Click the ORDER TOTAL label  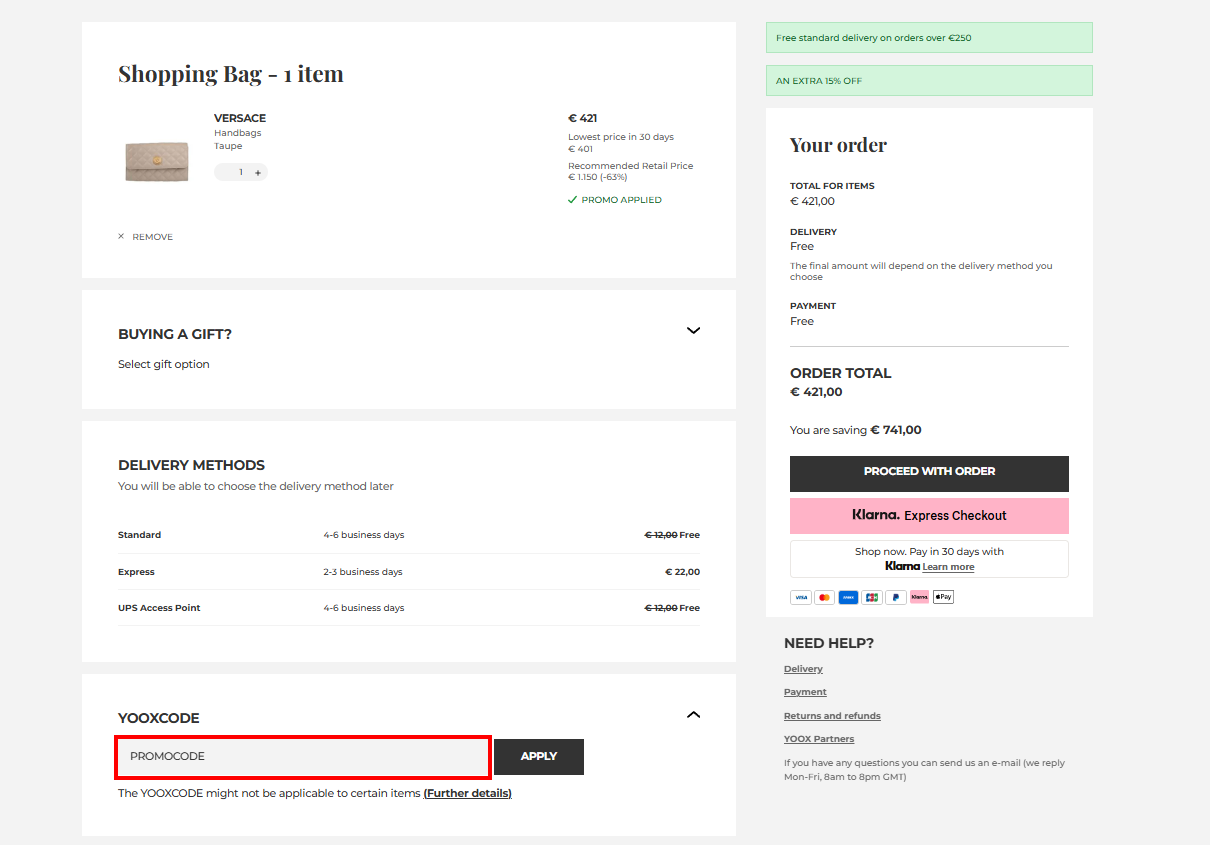click(x=840, y=373)
